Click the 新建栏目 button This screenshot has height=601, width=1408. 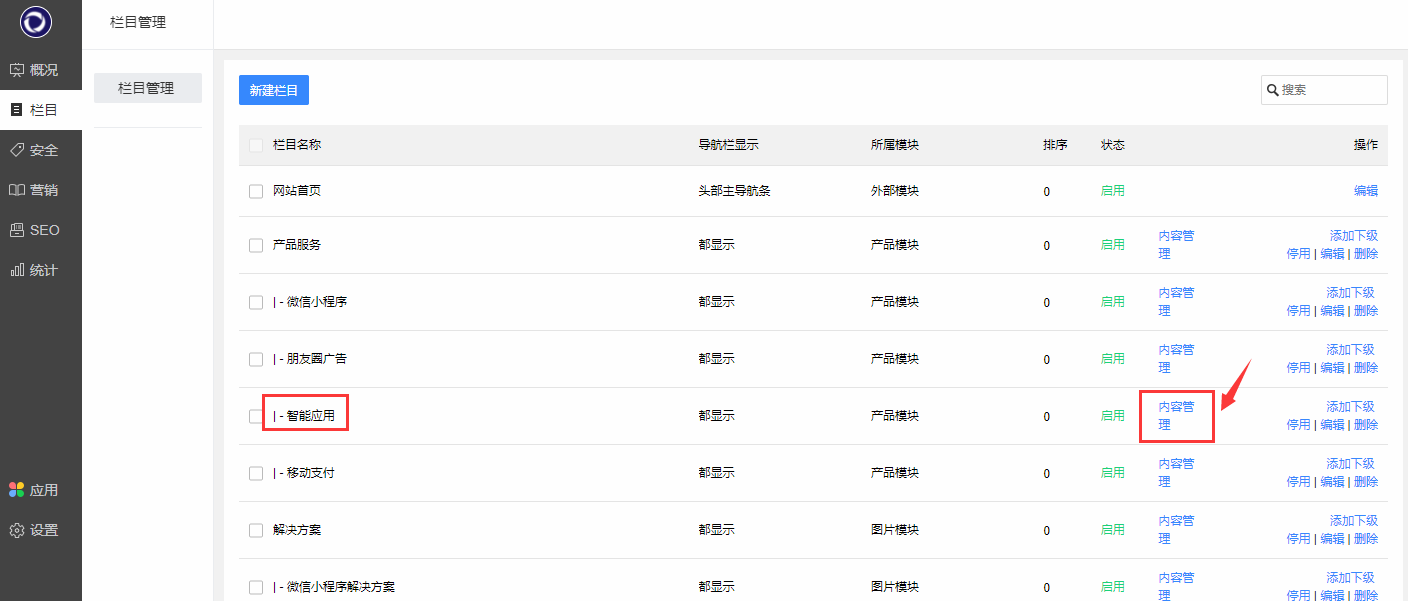274,90
